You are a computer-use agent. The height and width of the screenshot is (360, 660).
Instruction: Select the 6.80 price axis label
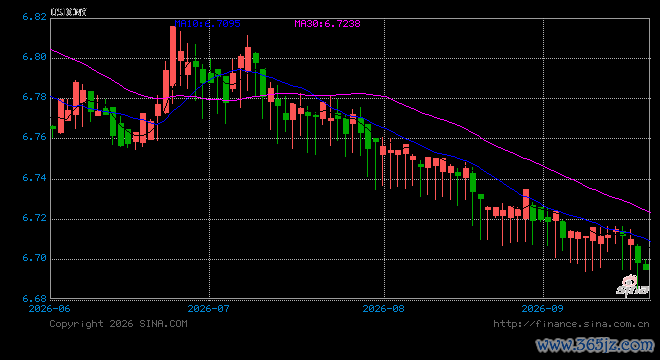tap(35, 57)
